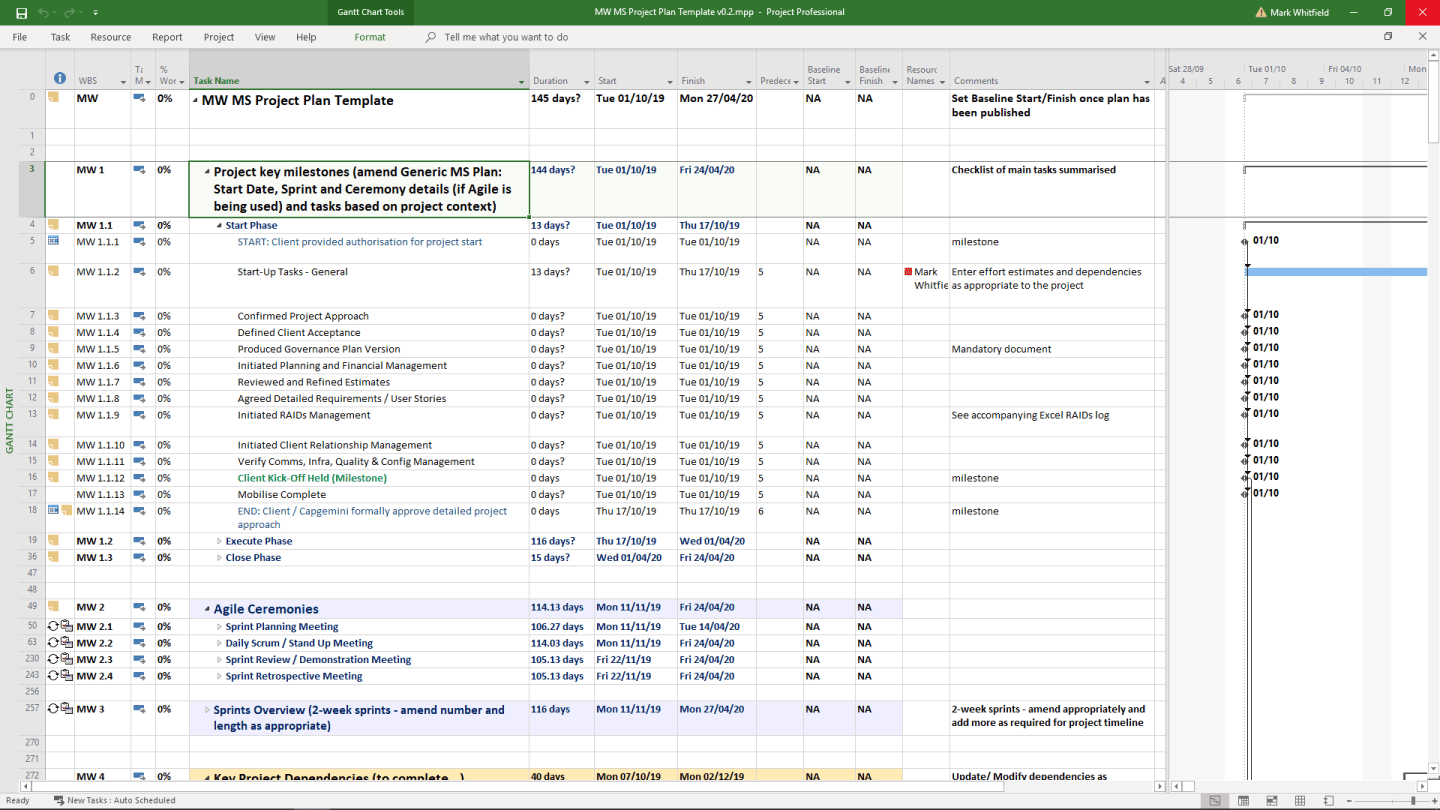Click the red overallocation indicator on Start-Up Tasks row

click(908, 271)
